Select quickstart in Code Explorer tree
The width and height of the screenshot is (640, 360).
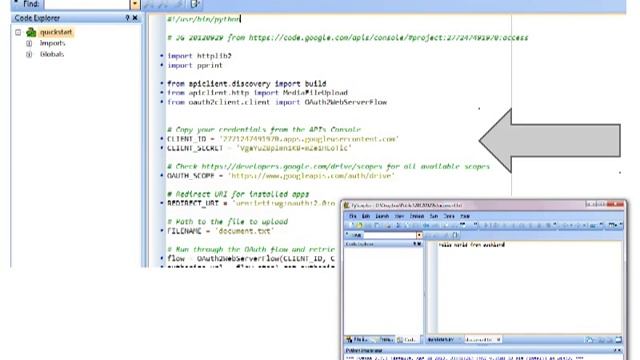pyautogui.click(x=56, y=32)
